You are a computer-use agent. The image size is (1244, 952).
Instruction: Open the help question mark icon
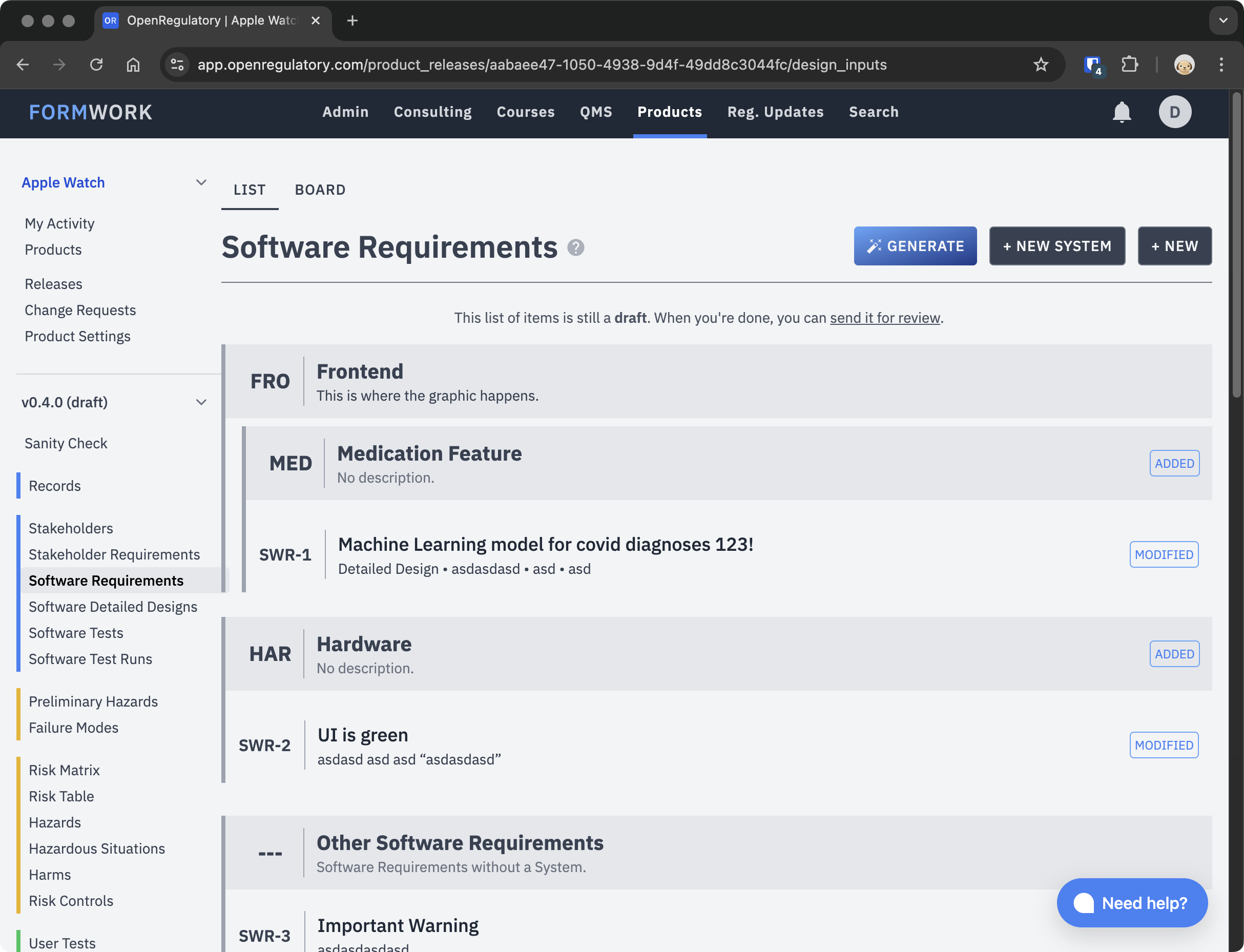coord(575,247)
